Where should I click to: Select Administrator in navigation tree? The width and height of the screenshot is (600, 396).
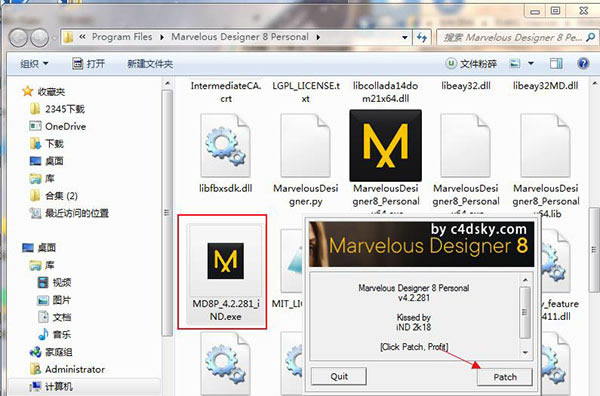click(x=67, y=369)
